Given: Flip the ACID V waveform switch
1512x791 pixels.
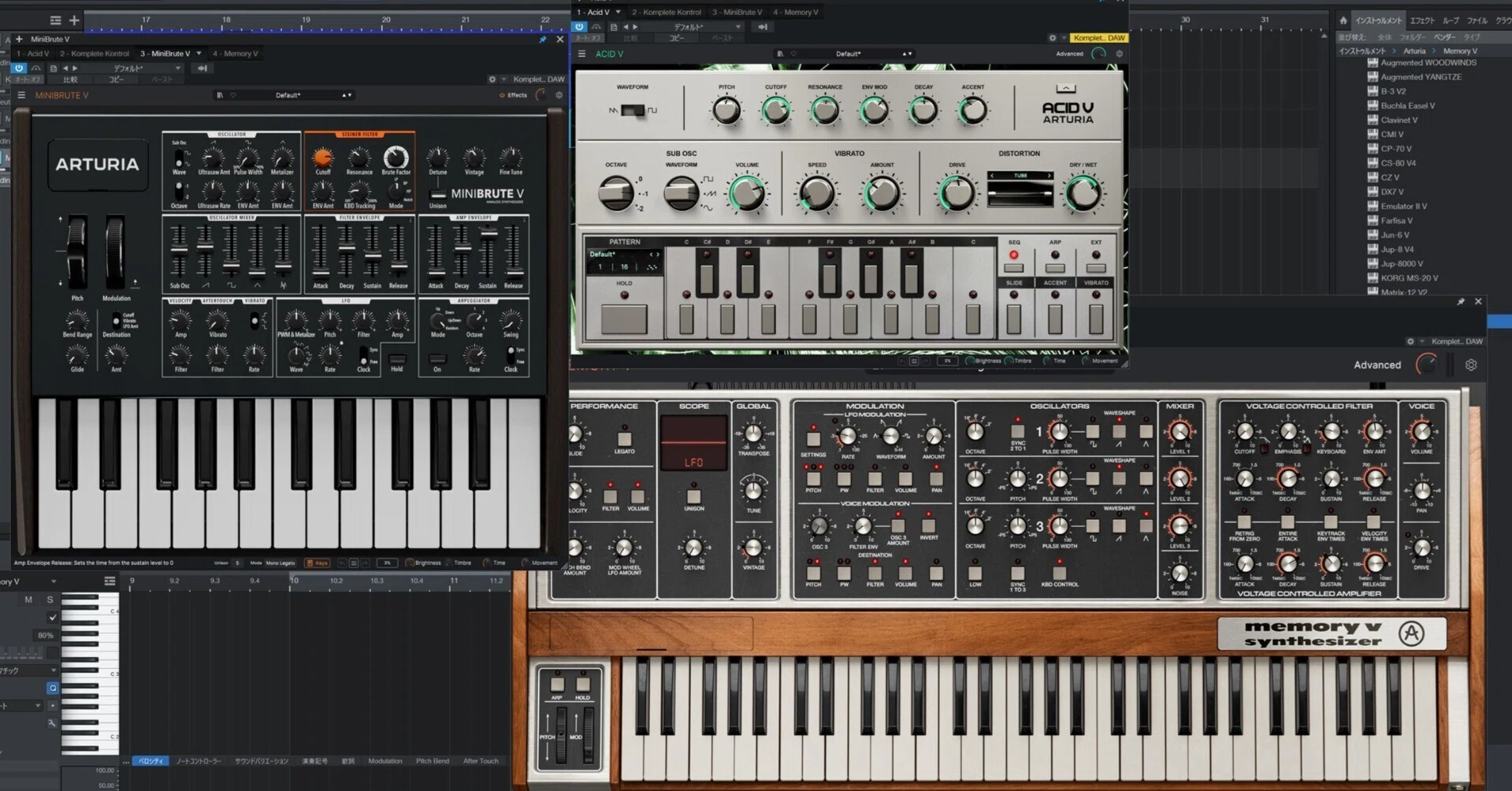Looking at the screenshot, I should click(x=632, y=110).
